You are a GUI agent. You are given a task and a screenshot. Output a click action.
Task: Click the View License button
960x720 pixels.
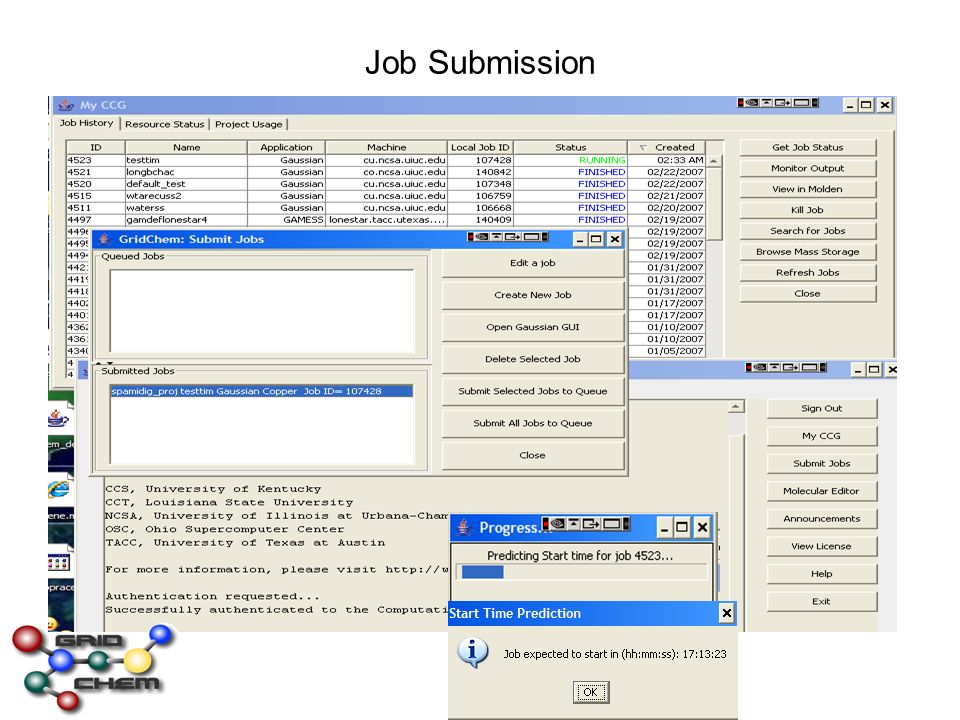pyautogui.click(x=822, y=546)
